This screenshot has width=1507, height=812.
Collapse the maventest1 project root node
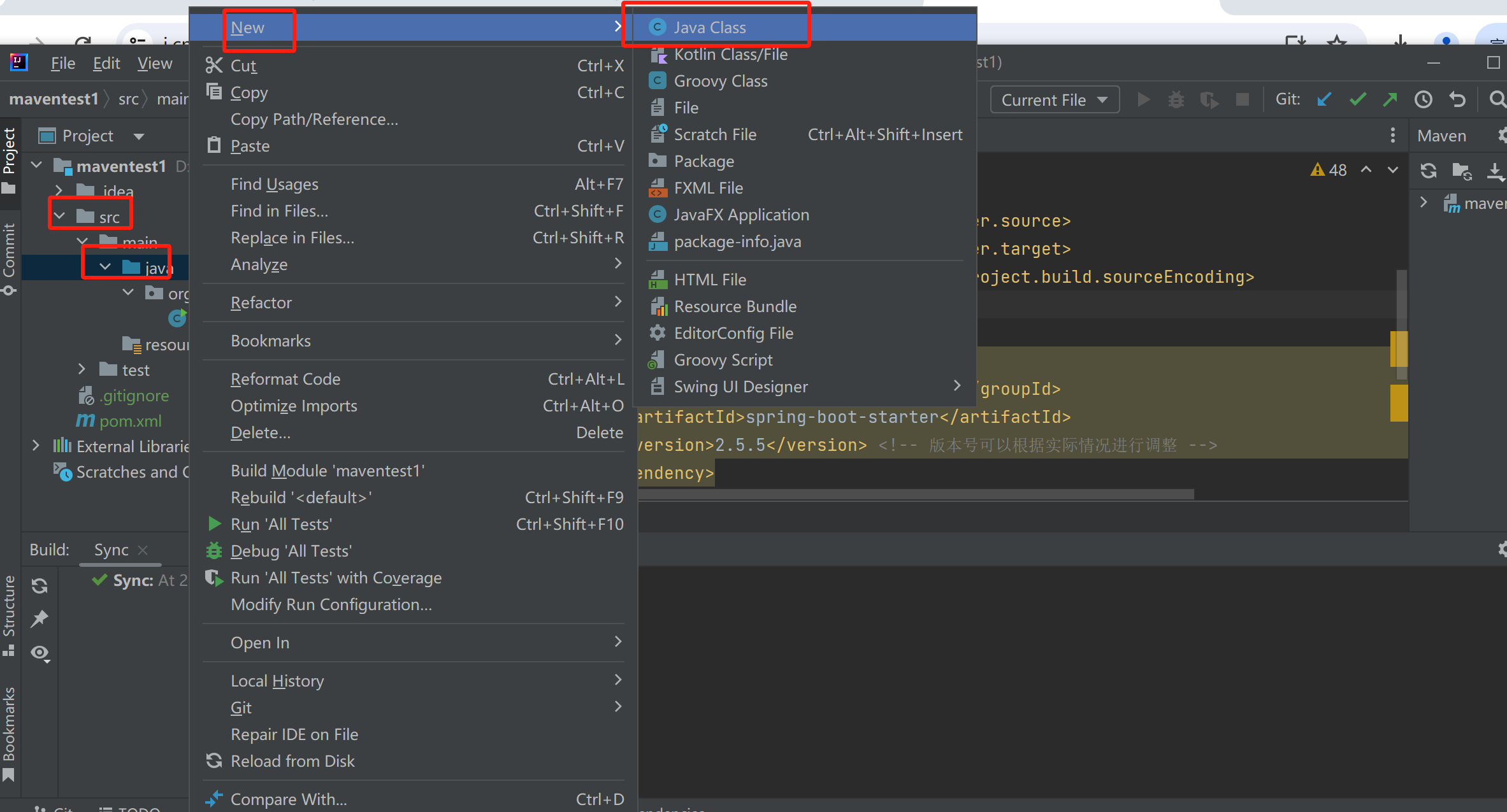tap(37, 166)
